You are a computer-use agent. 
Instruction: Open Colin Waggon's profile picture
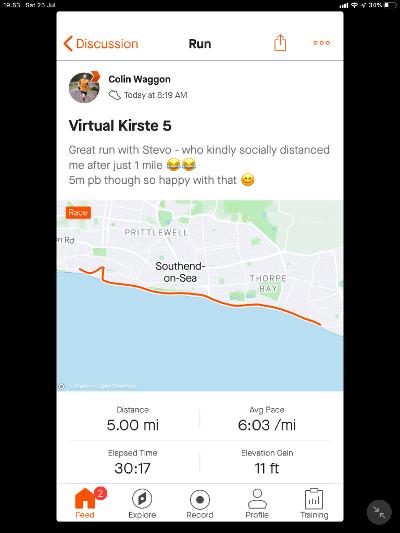coord(84,87)
